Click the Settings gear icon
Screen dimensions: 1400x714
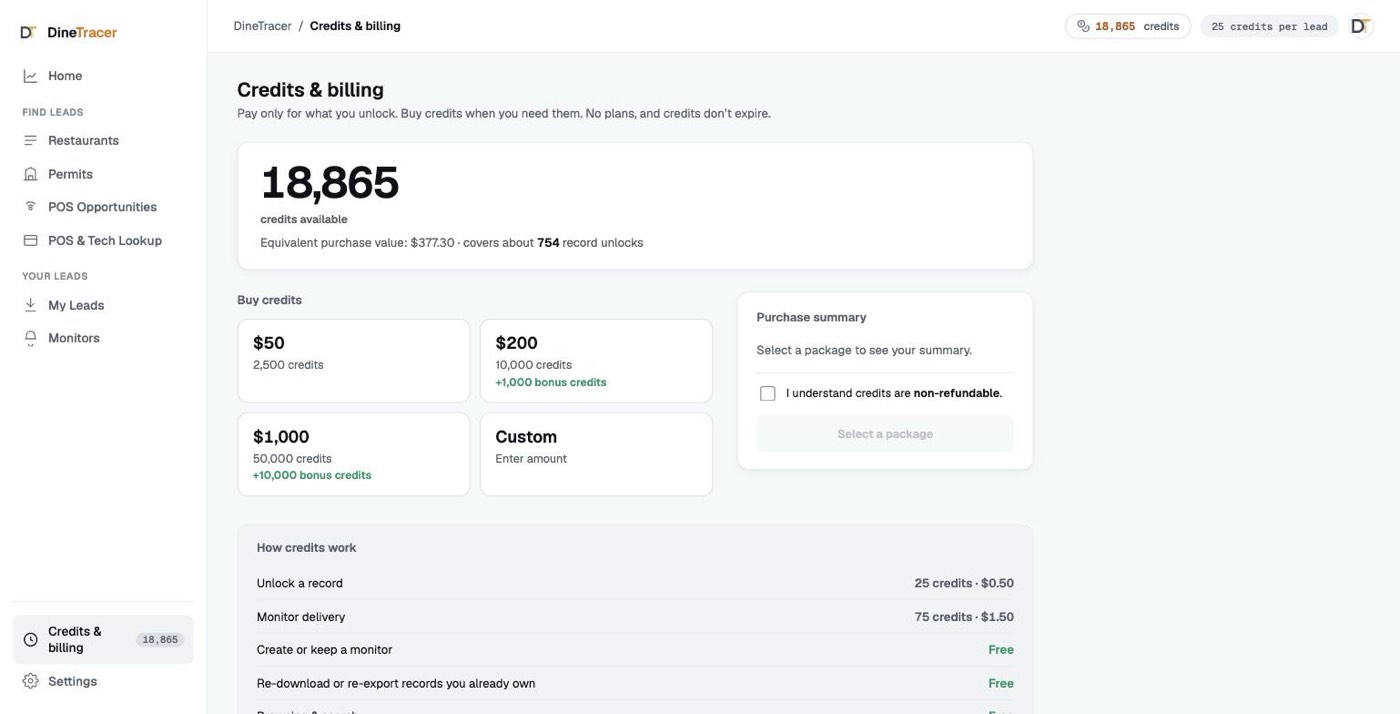click(x=30, y=681)
